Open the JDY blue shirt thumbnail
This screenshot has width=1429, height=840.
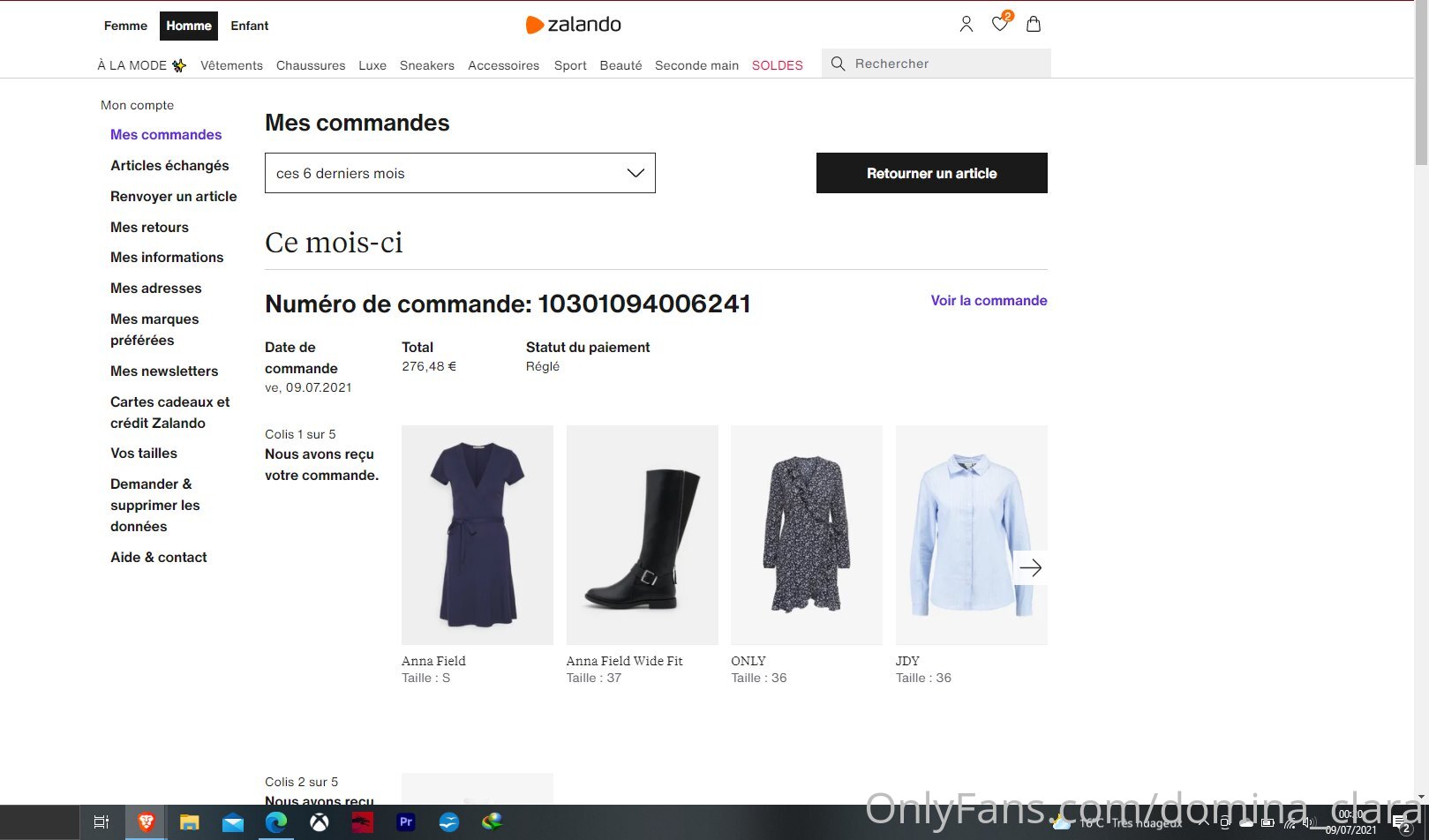tap(972, 535)
